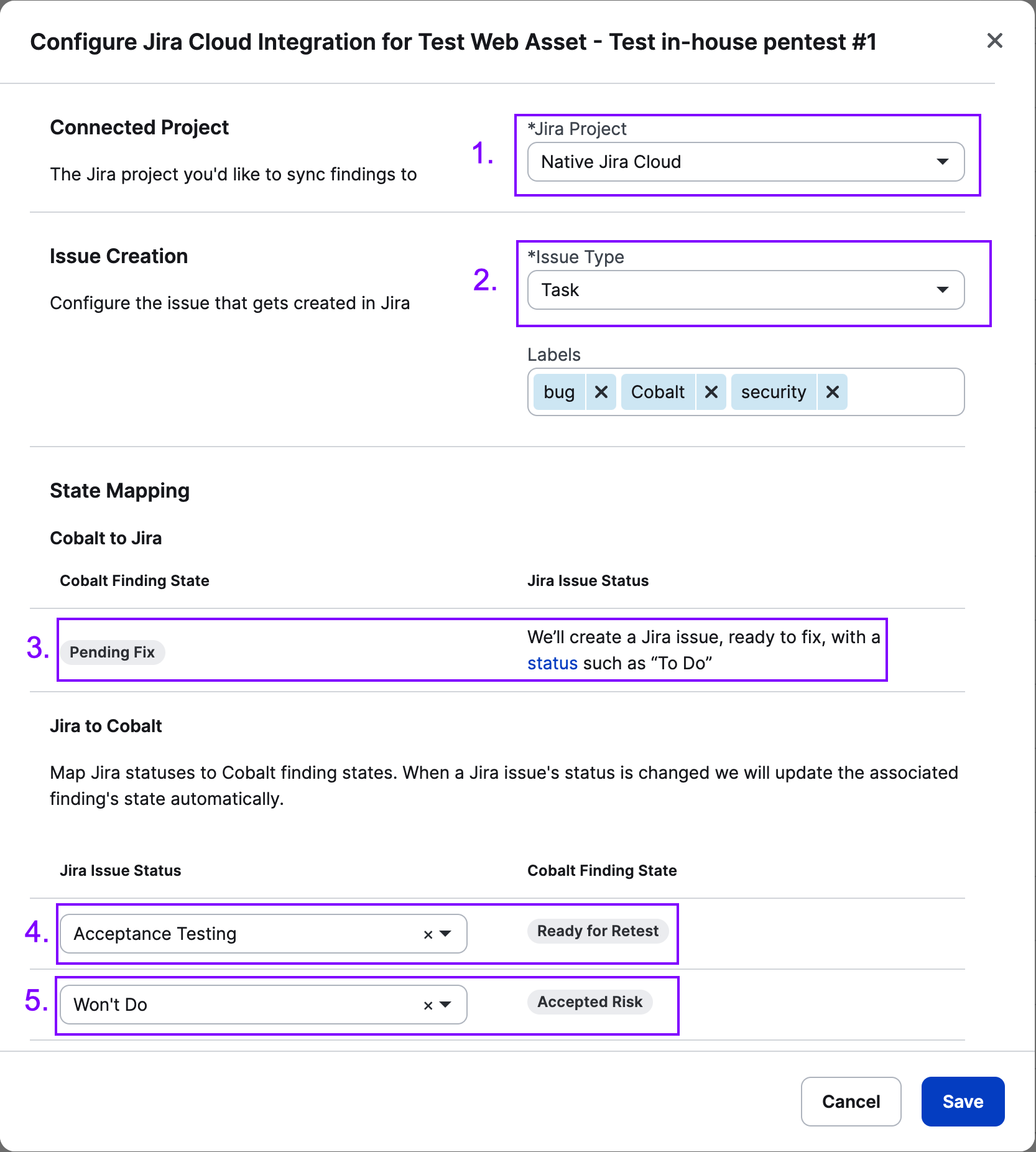Close the Configure Jira Cloud Integration dialog
Screen dimensions: 1036x1152
[994, 41]
